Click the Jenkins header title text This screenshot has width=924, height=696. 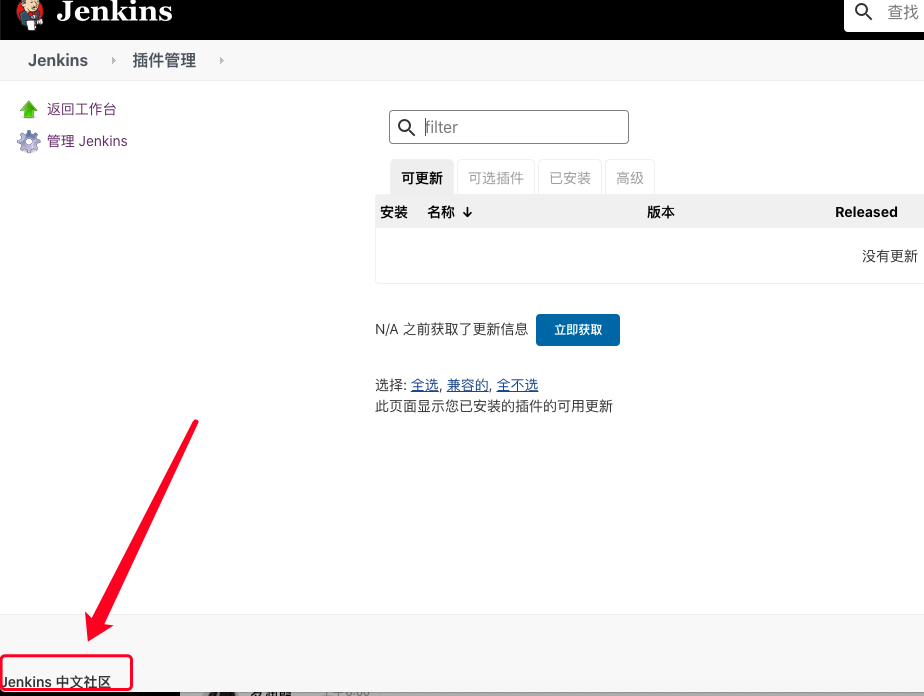(x=114, y=11)
